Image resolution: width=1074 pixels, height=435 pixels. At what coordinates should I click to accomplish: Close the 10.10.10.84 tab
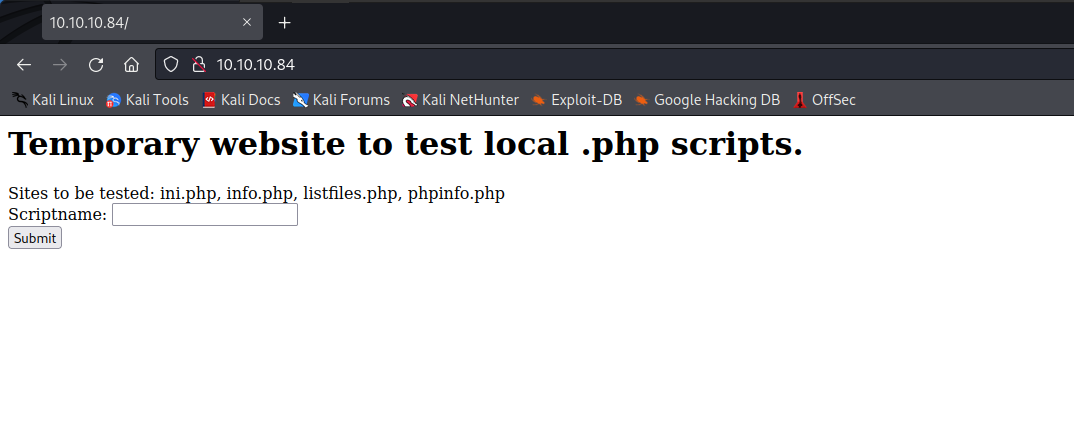(247, 22)
